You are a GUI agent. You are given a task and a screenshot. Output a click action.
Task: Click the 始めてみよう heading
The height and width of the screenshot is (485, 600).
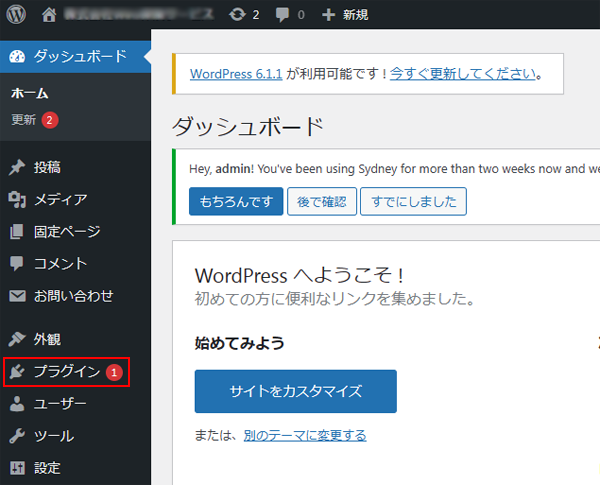click(240, 343)
